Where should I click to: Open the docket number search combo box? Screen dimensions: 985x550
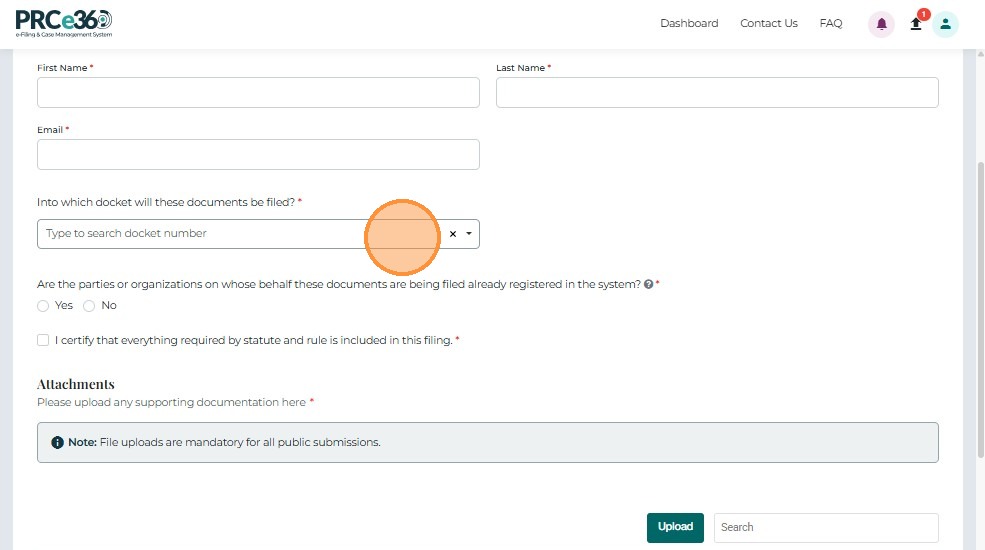click(200, 234)
